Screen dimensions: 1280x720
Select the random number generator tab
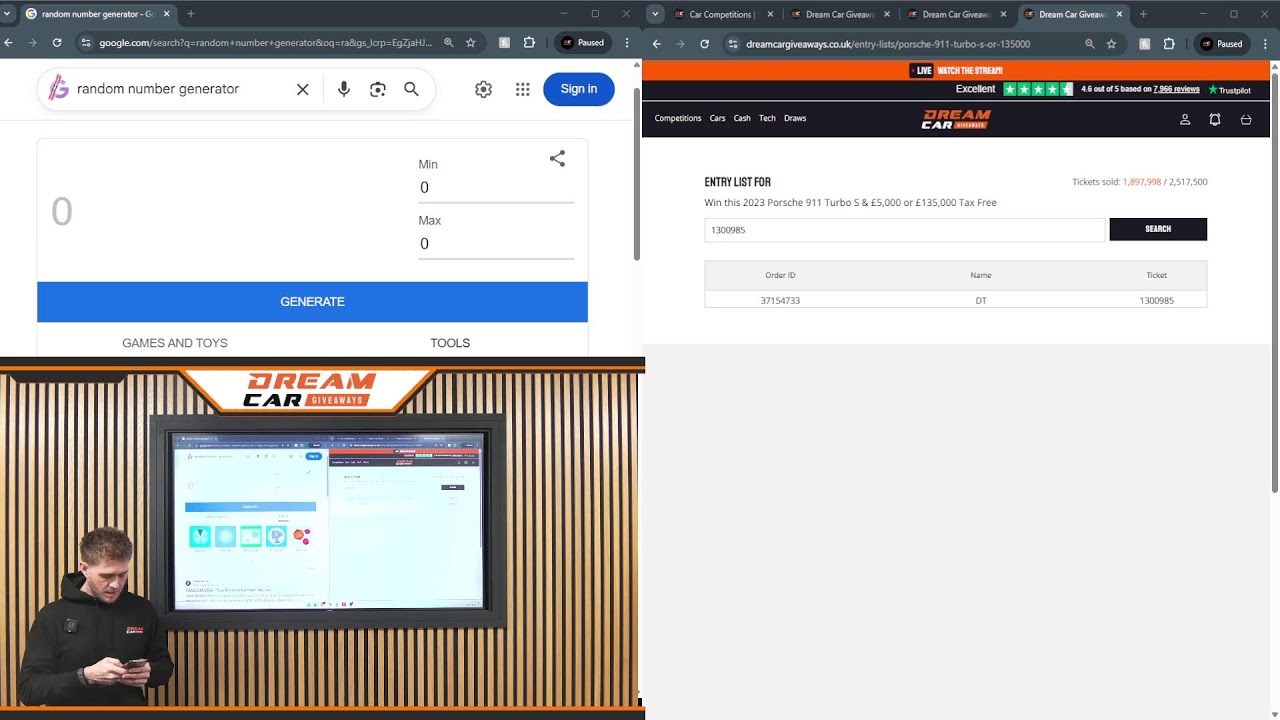pos(97,14)
